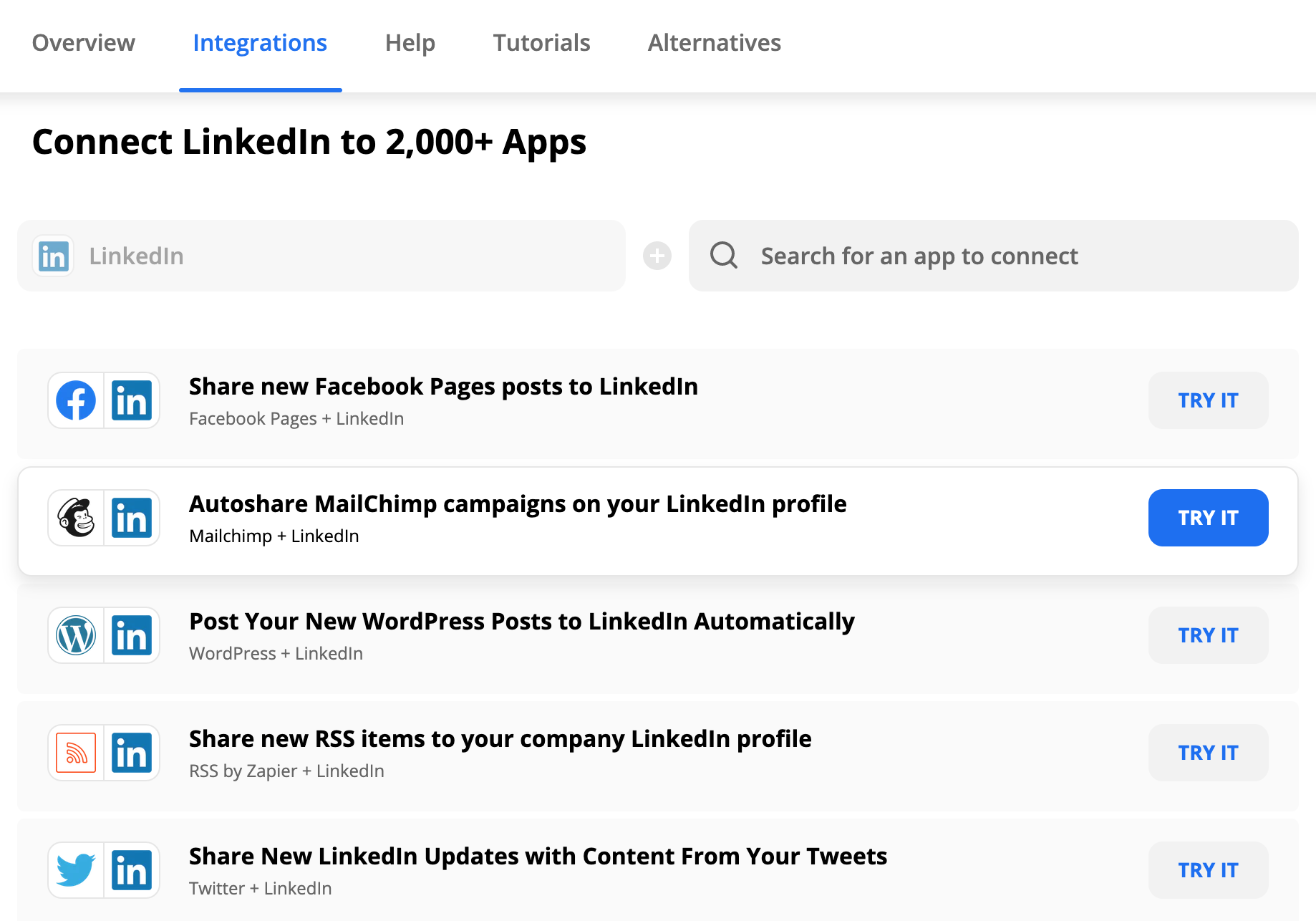Click the LinkedIn icon in the app field
This screenshot has height=921, width=1316.
pos(54,256)
